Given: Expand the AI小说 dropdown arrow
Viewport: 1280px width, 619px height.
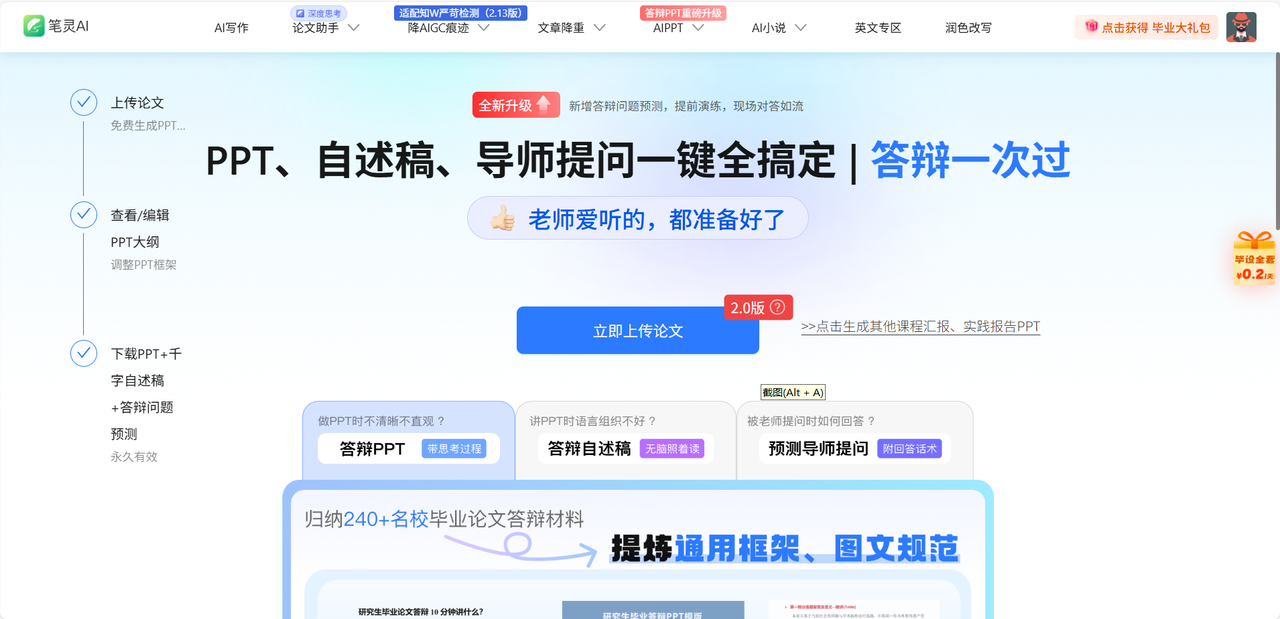Looking at the screenshot, I should (800, 28).
